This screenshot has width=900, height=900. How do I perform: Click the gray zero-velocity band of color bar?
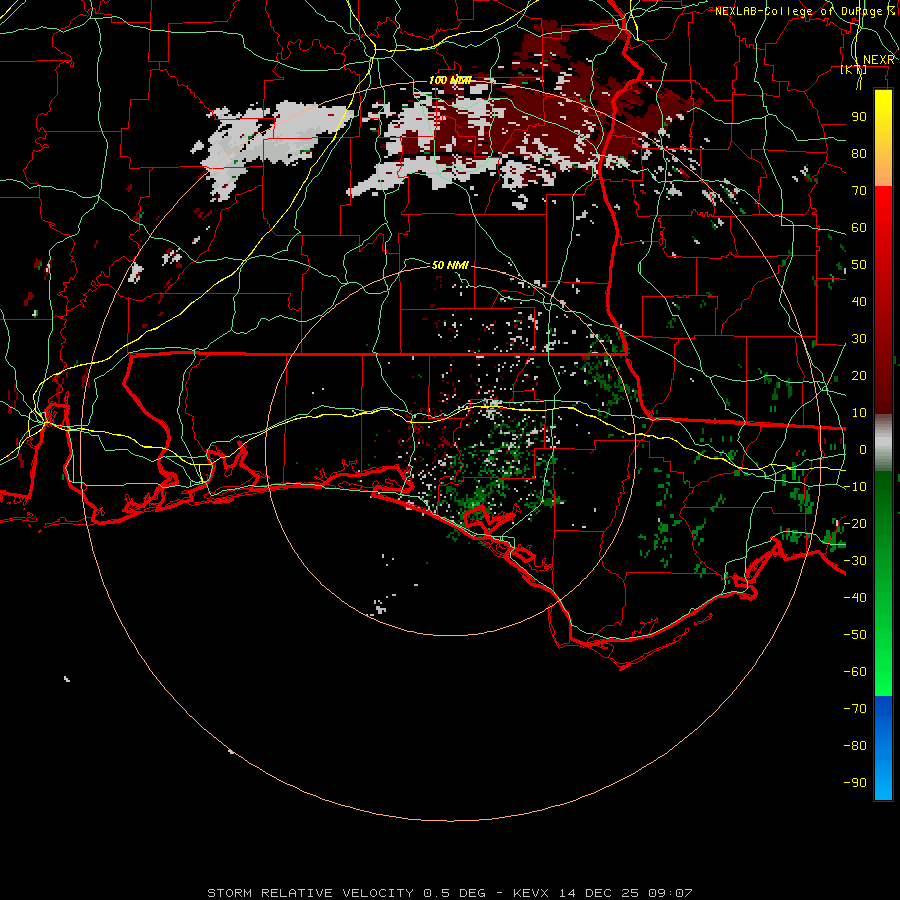click(883, 443)
